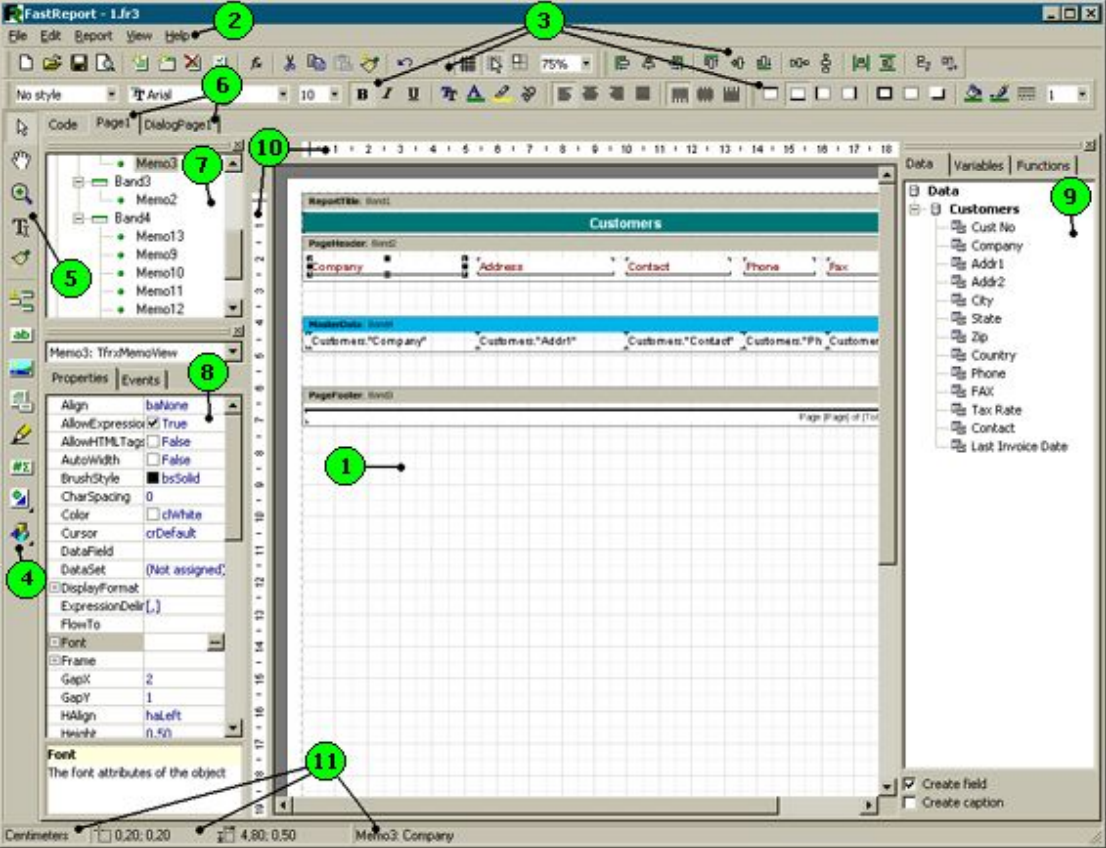Collapse the Band4 tree node
The height and width of the screenshot is (848, 1106).
point(78,218)
